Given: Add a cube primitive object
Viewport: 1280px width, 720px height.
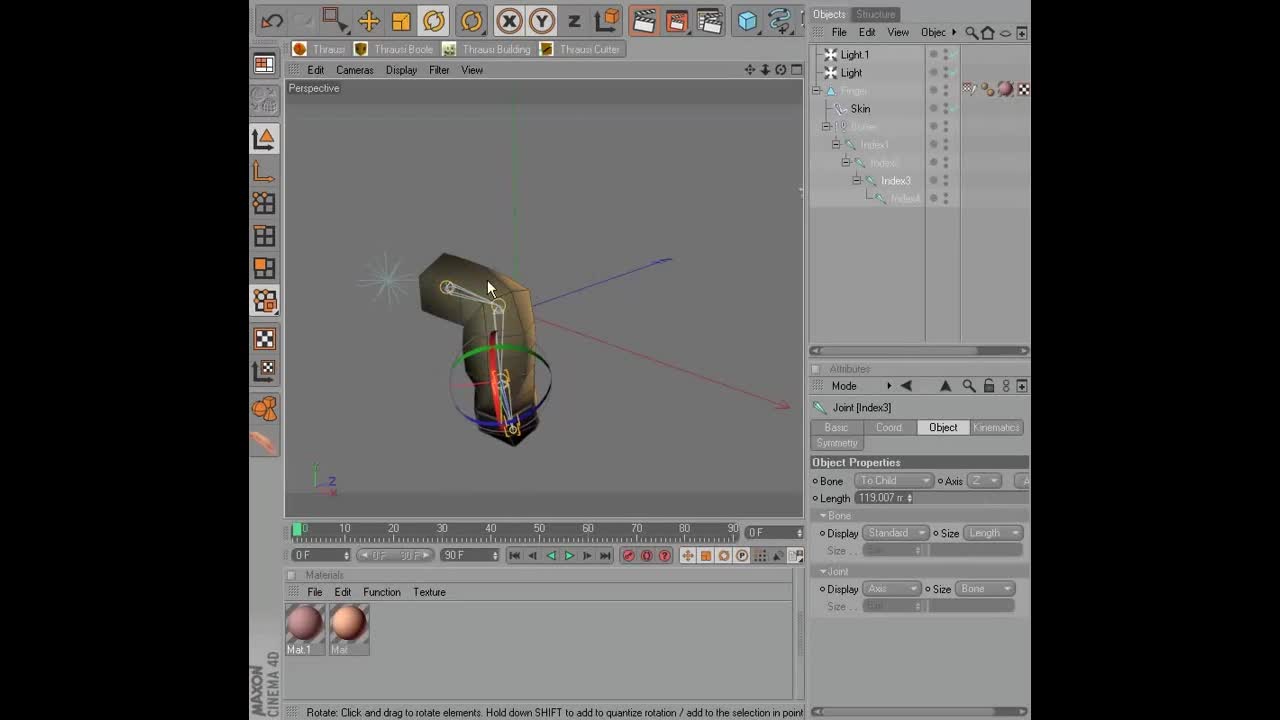Looking at the screenshot, I should (x=747, y=21).
